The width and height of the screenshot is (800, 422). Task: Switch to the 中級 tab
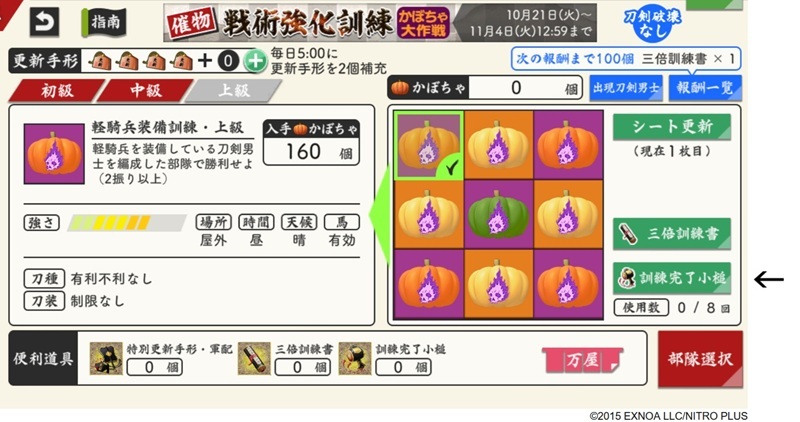pyautogui.click(x=145, y=91)
